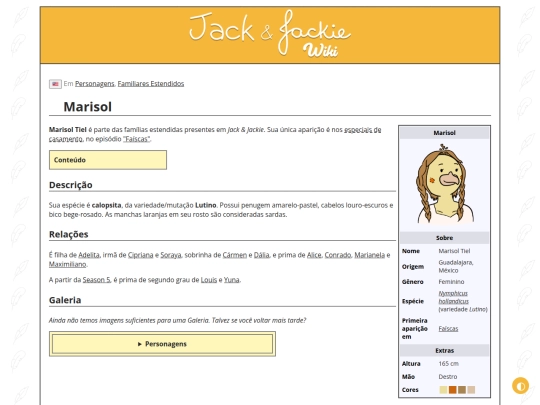Screen dimensions: 540x405
Task: Open the Cármen link
Action: pos(235,255)
